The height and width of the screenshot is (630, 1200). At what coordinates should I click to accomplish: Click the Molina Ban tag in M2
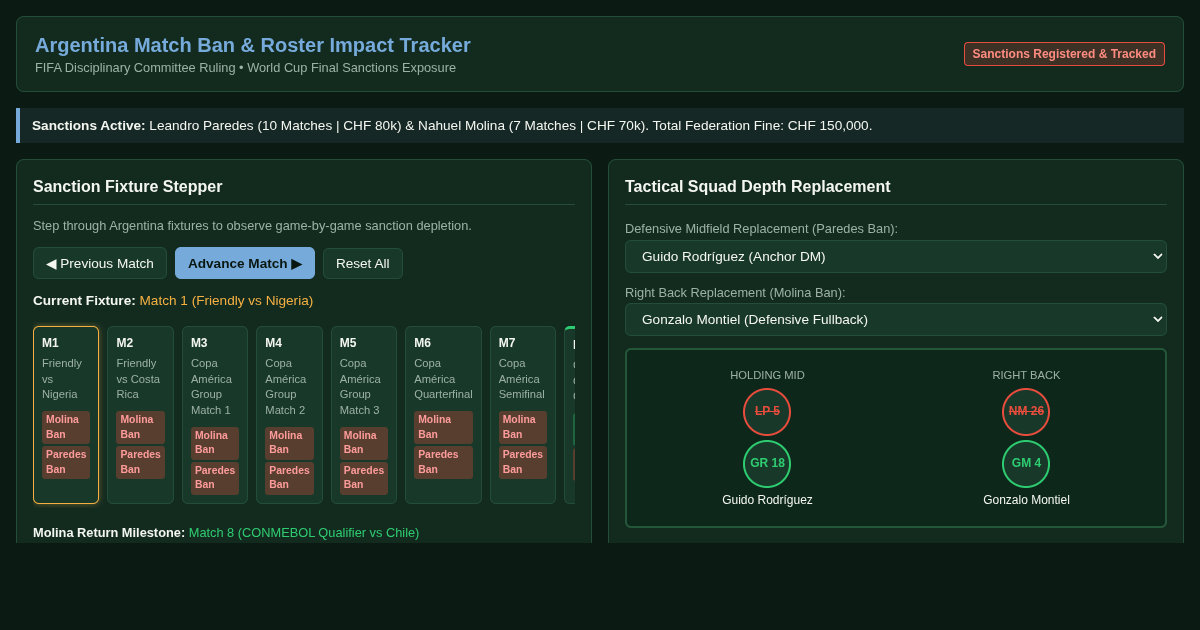coord(140,427)
